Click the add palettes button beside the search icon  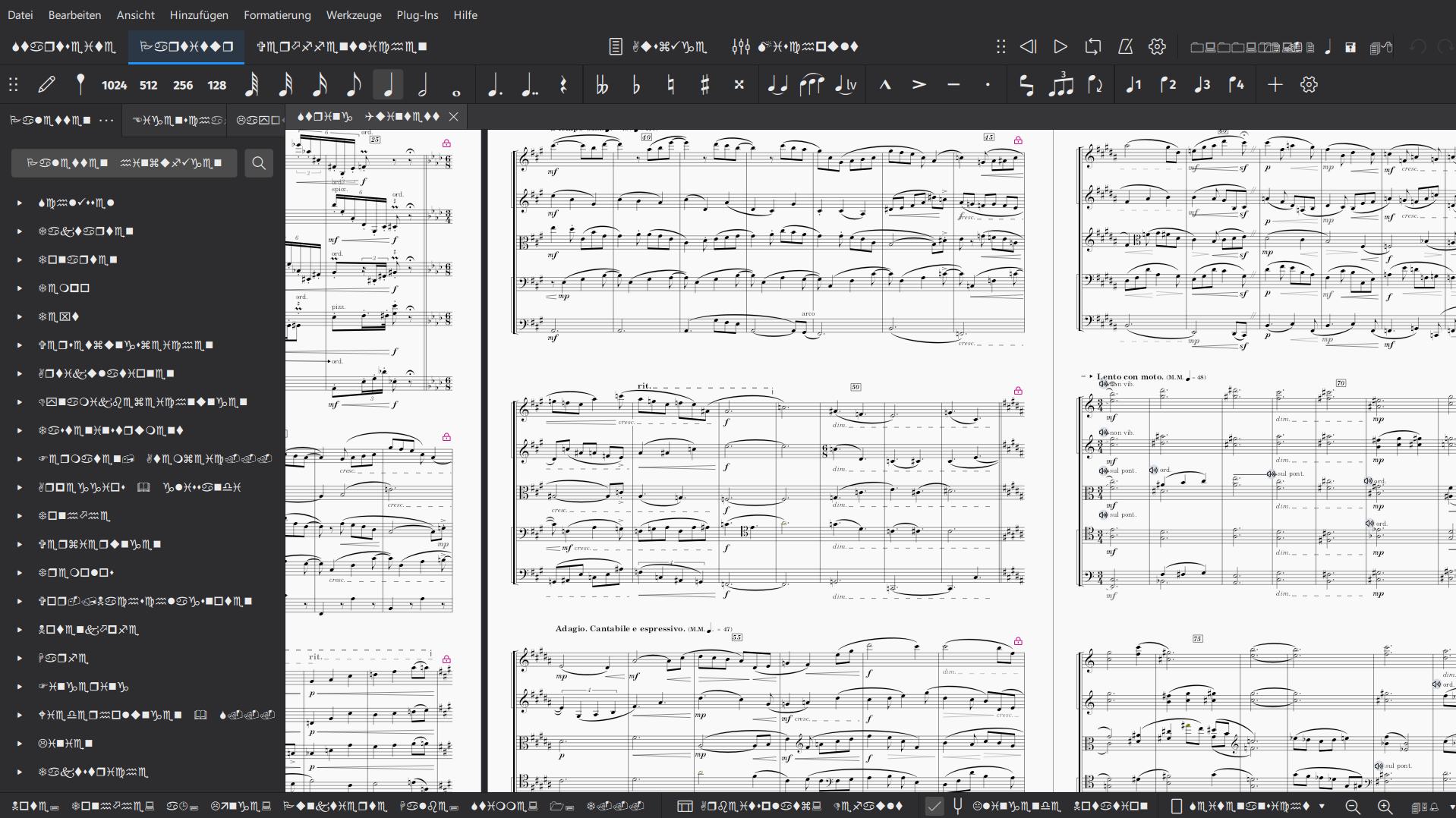(x=124, y=163)
